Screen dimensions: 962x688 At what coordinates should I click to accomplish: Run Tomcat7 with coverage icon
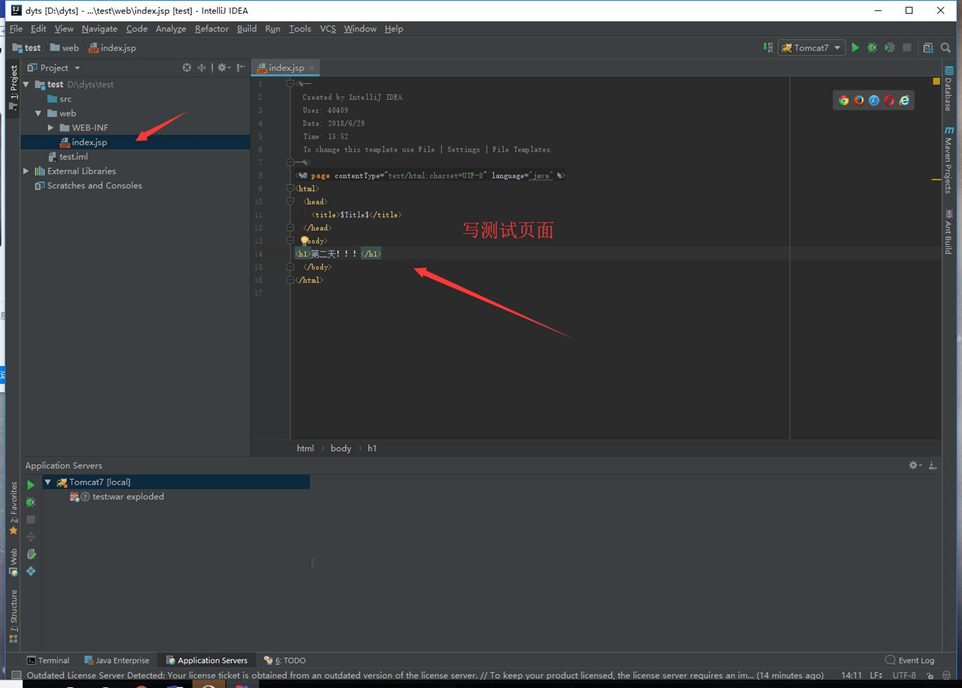(x=890, y=47)
